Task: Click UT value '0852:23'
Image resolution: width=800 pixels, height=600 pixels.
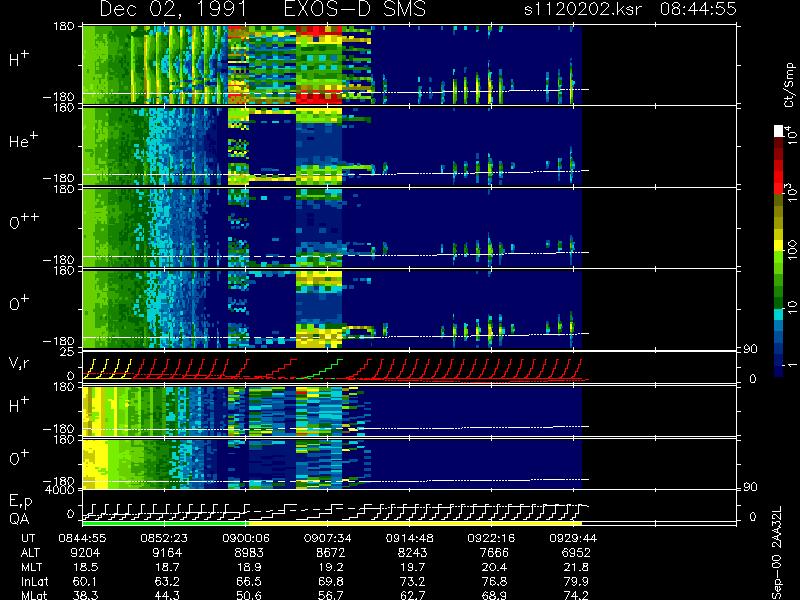Action: coord(164,538)
